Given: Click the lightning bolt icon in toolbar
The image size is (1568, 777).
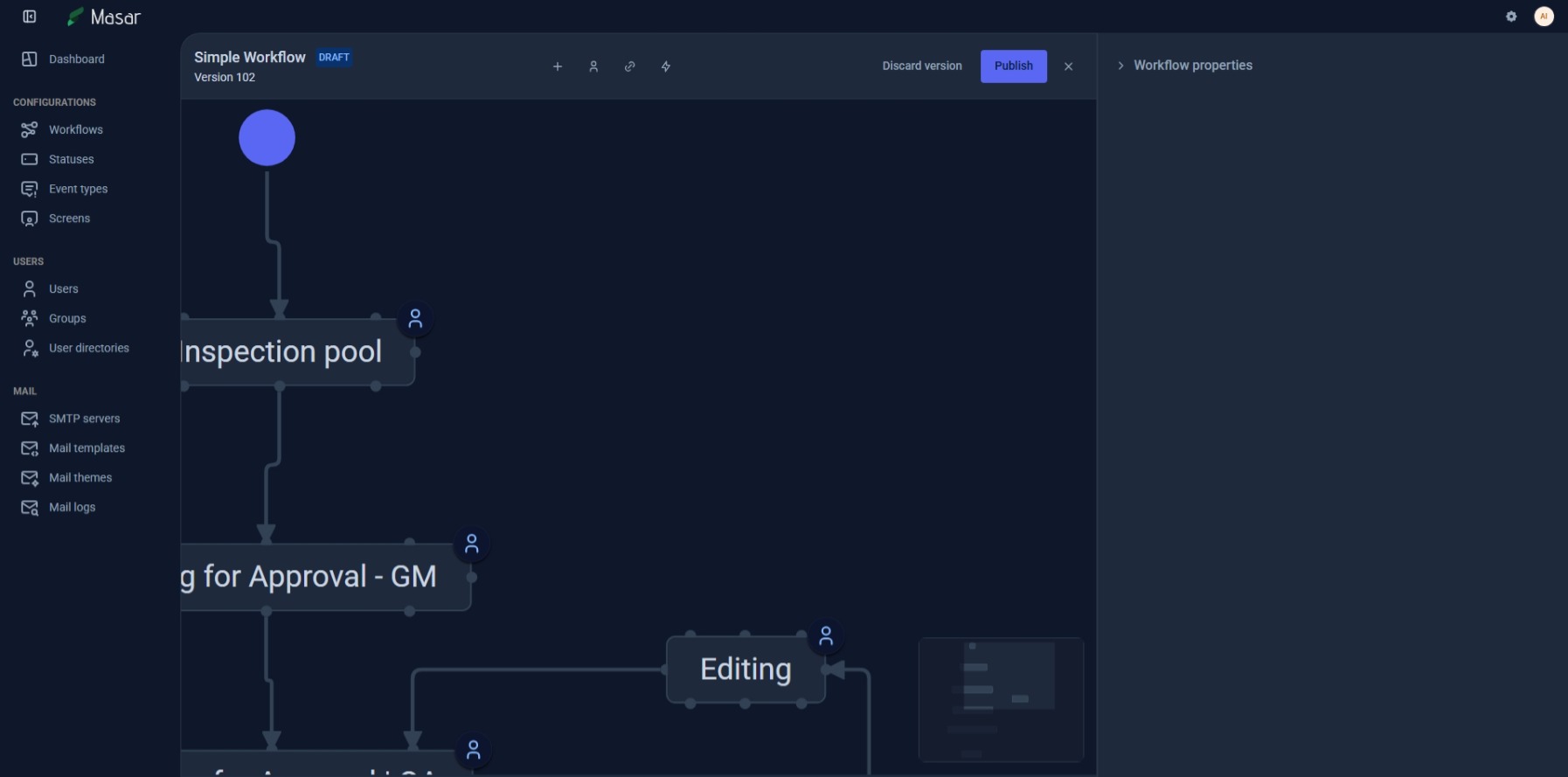Looking at the screenshot, I should 666,66.
